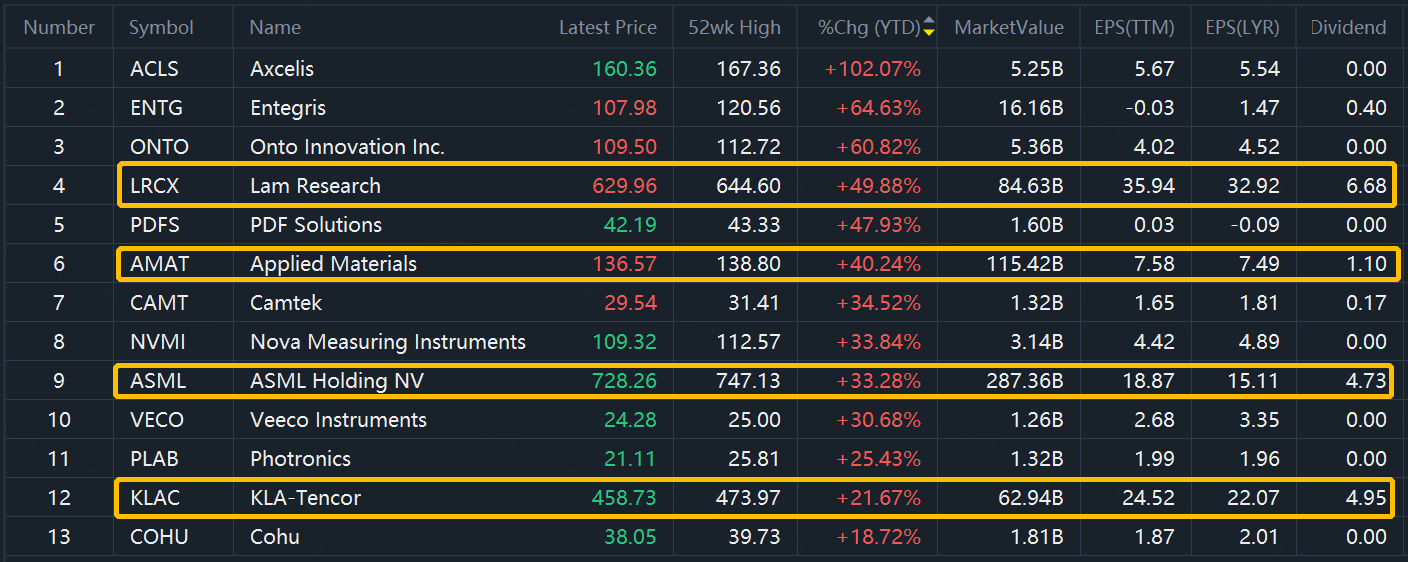
Task: Select the Onto Innovation Inc. row name
Action: 347,147
